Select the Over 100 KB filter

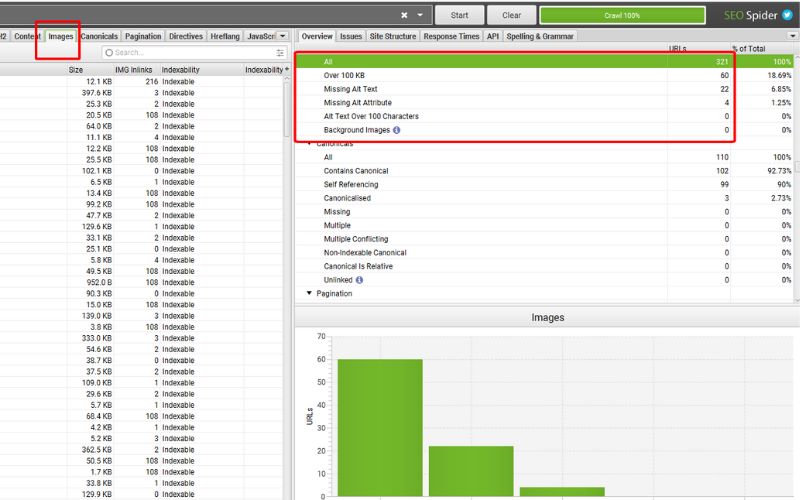click(x=544, y=76)
